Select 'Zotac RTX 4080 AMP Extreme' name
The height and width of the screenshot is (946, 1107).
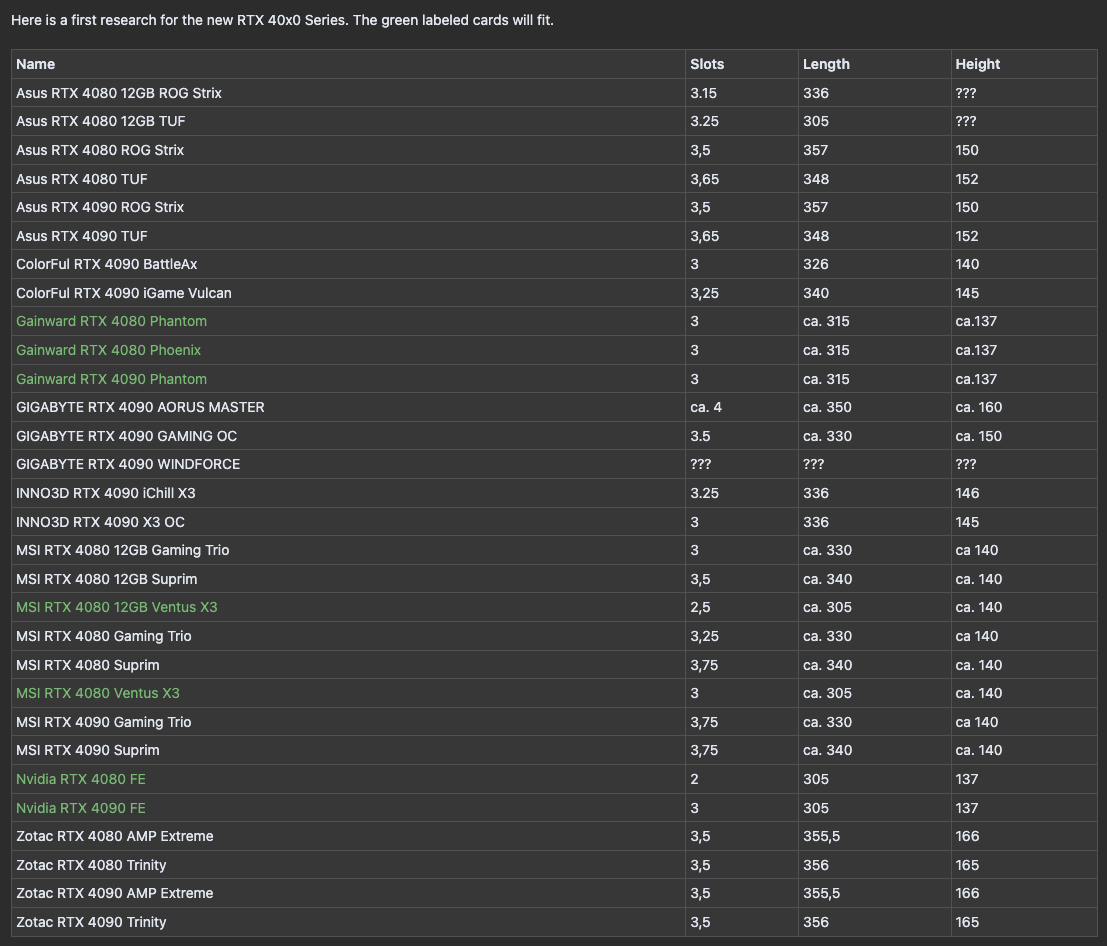coord(114,837)
